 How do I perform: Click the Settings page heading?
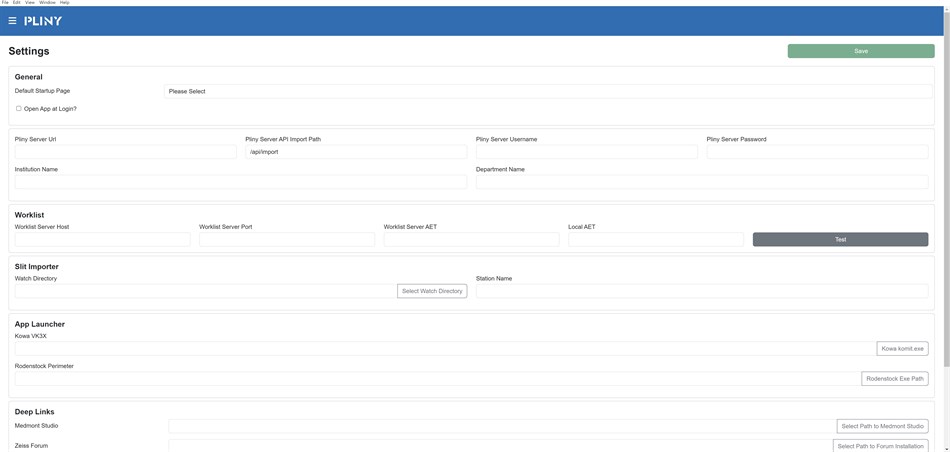29,52
